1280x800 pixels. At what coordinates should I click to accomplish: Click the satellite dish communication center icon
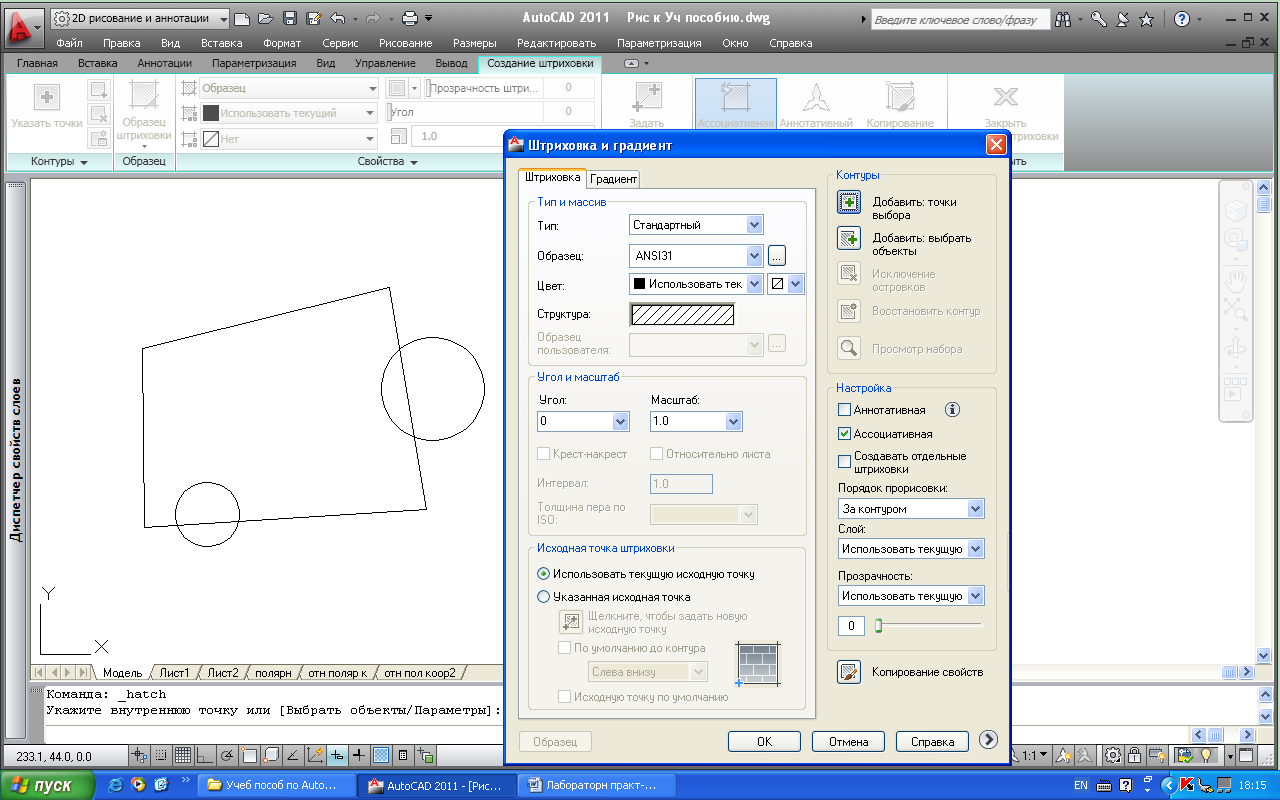1122,19
